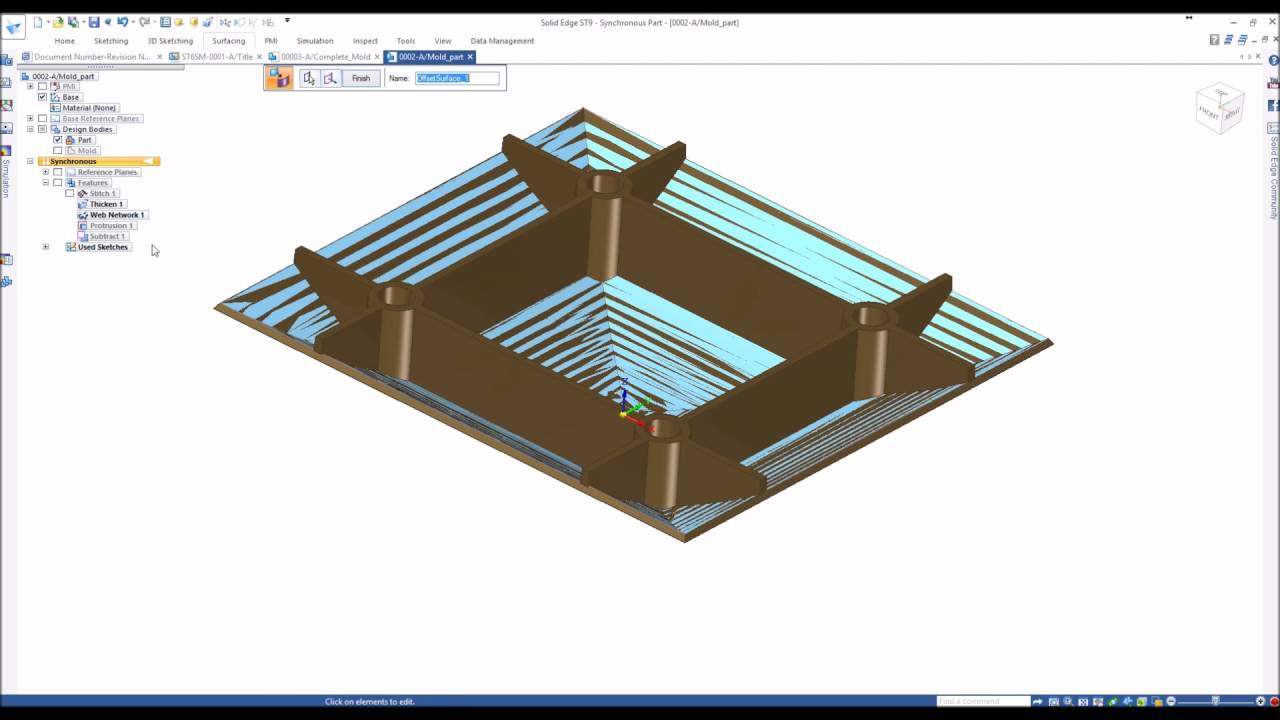Uncheck the Part body checkbox

point(57,140)
